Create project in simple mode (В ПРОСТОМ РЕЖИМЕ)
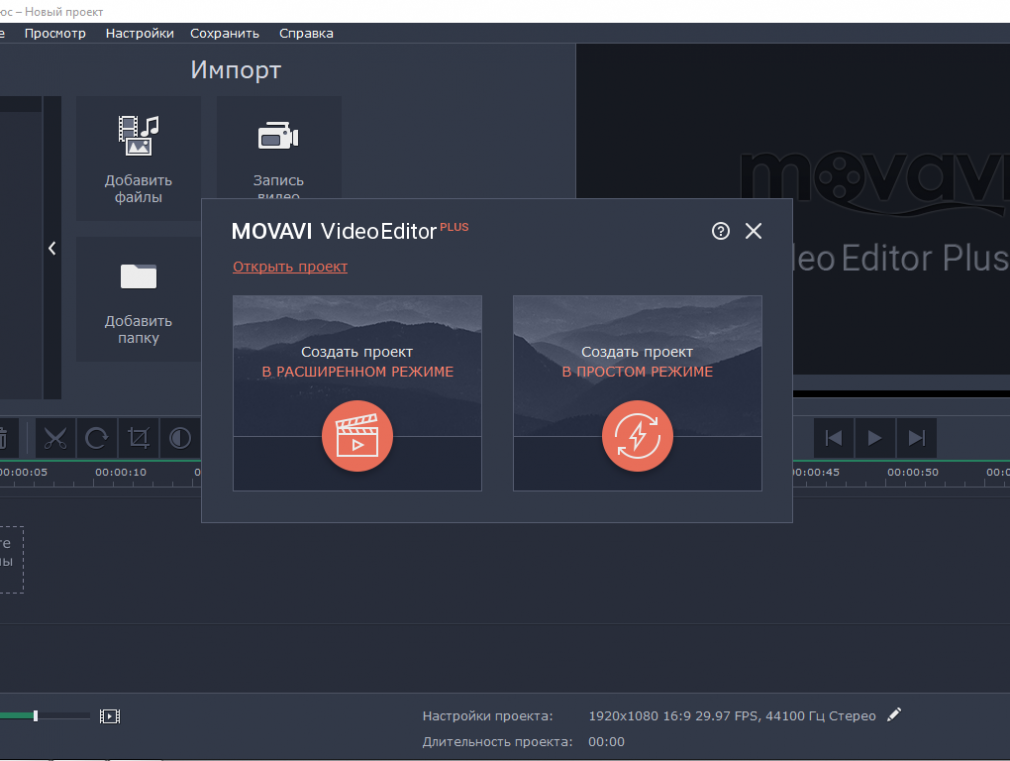The height and width of the screenshot is (761, 1010). (638, 393)
